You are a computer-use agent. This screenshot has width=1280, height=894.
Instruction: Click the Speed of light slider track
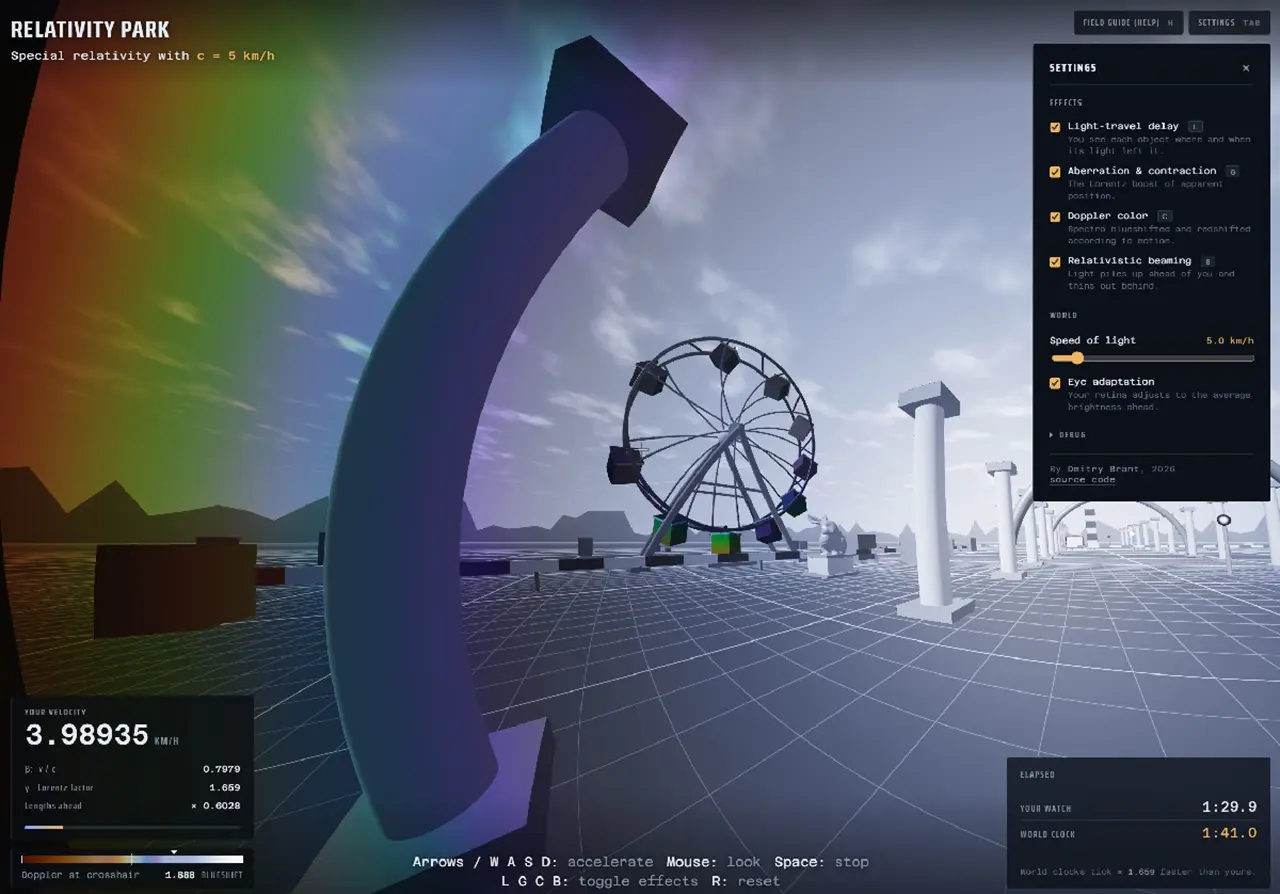(1152, 358)
